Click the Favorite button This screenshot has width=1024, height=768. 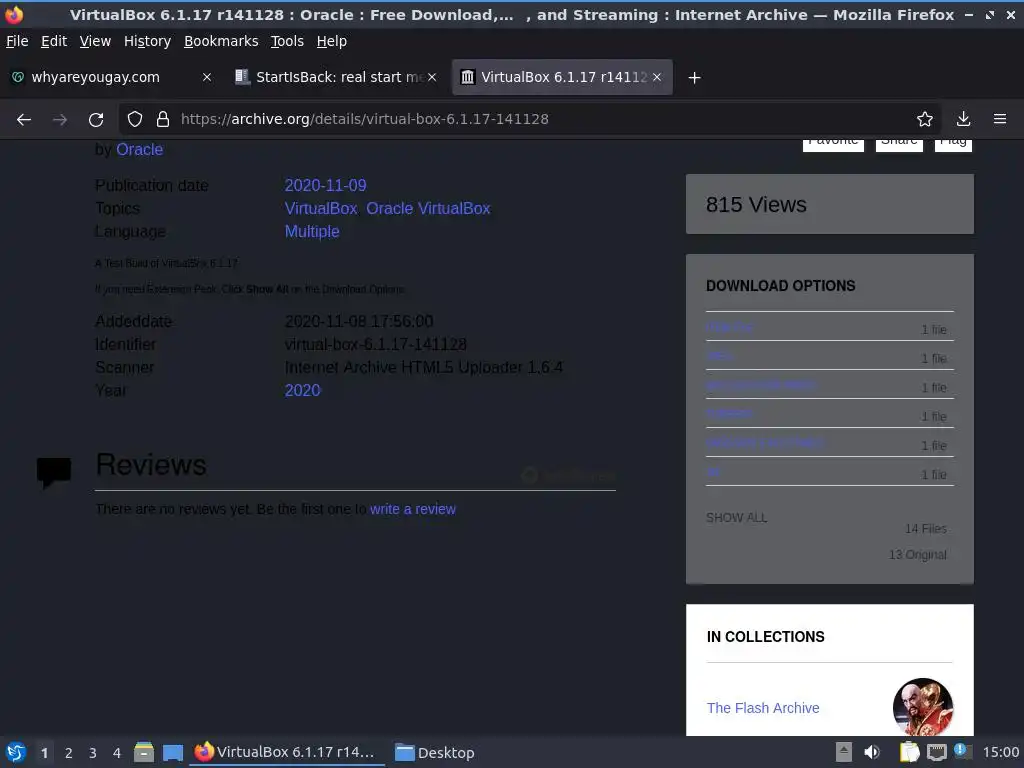tap(833, 144)
